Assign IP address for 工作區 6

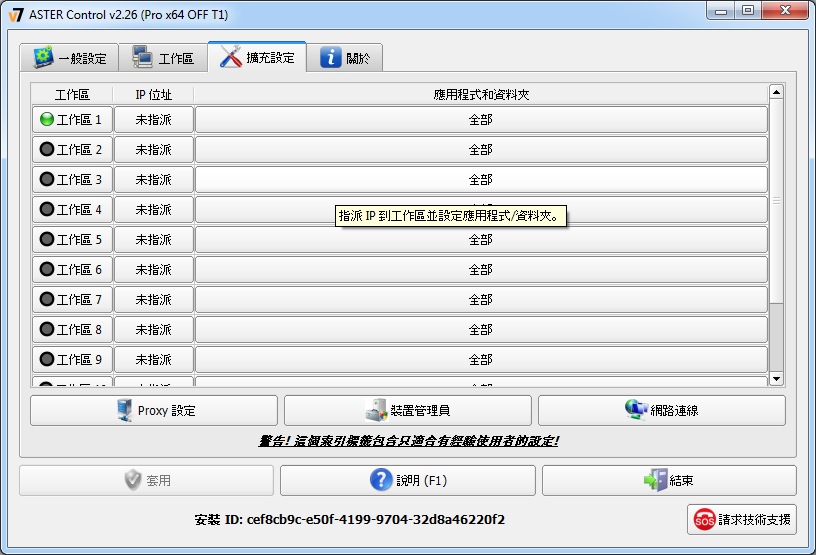coord(154,270)
